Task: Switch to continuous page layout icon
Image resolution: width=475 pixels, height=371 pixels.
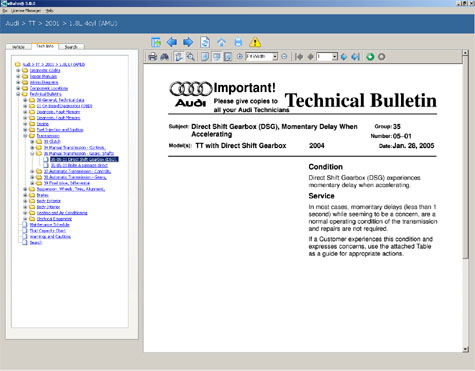Action: click(x=217, y=57)
